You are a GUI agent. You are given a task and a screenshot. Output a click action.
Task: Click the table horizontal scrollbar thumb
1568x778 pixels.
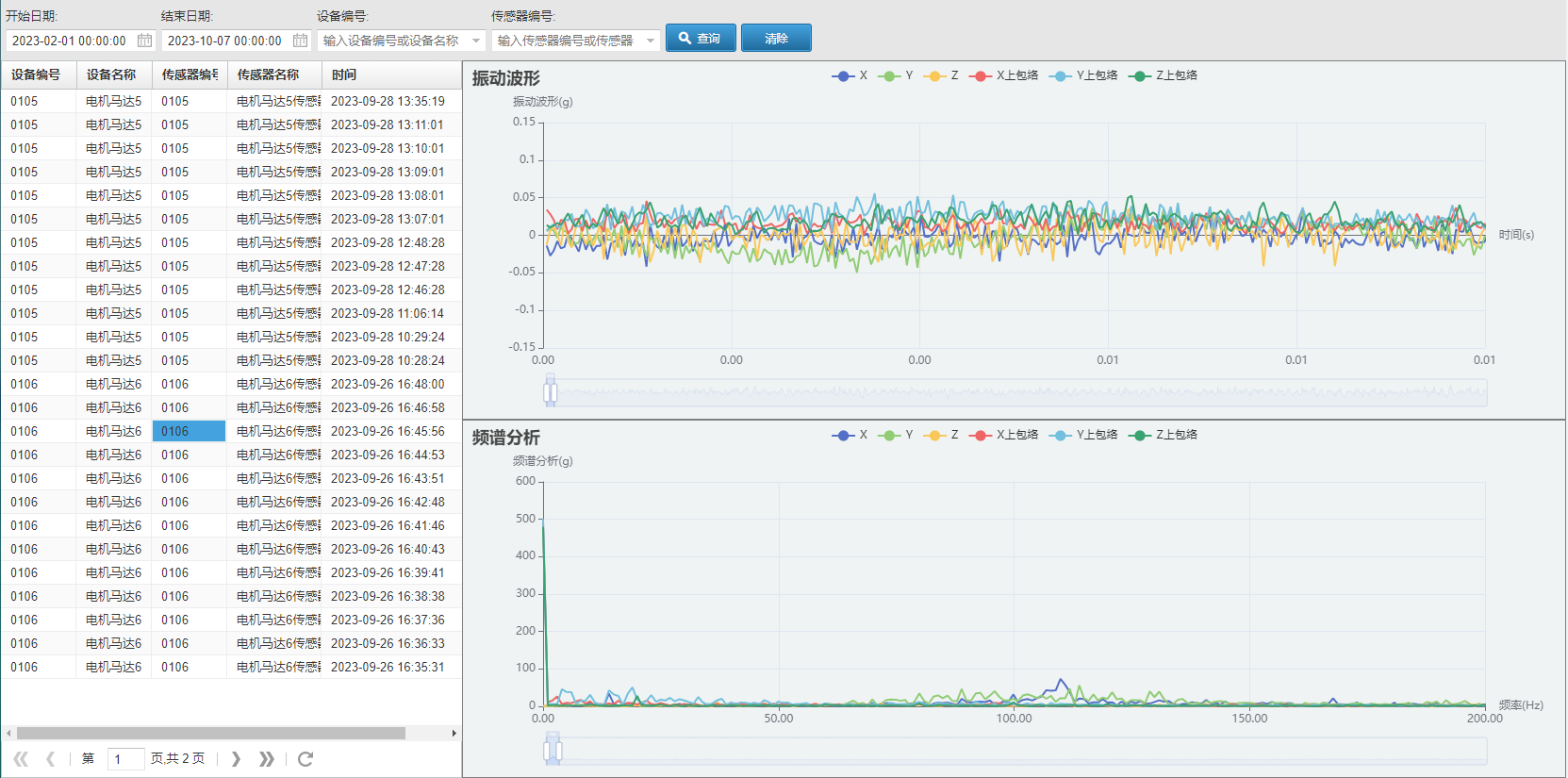pos(211,733)
